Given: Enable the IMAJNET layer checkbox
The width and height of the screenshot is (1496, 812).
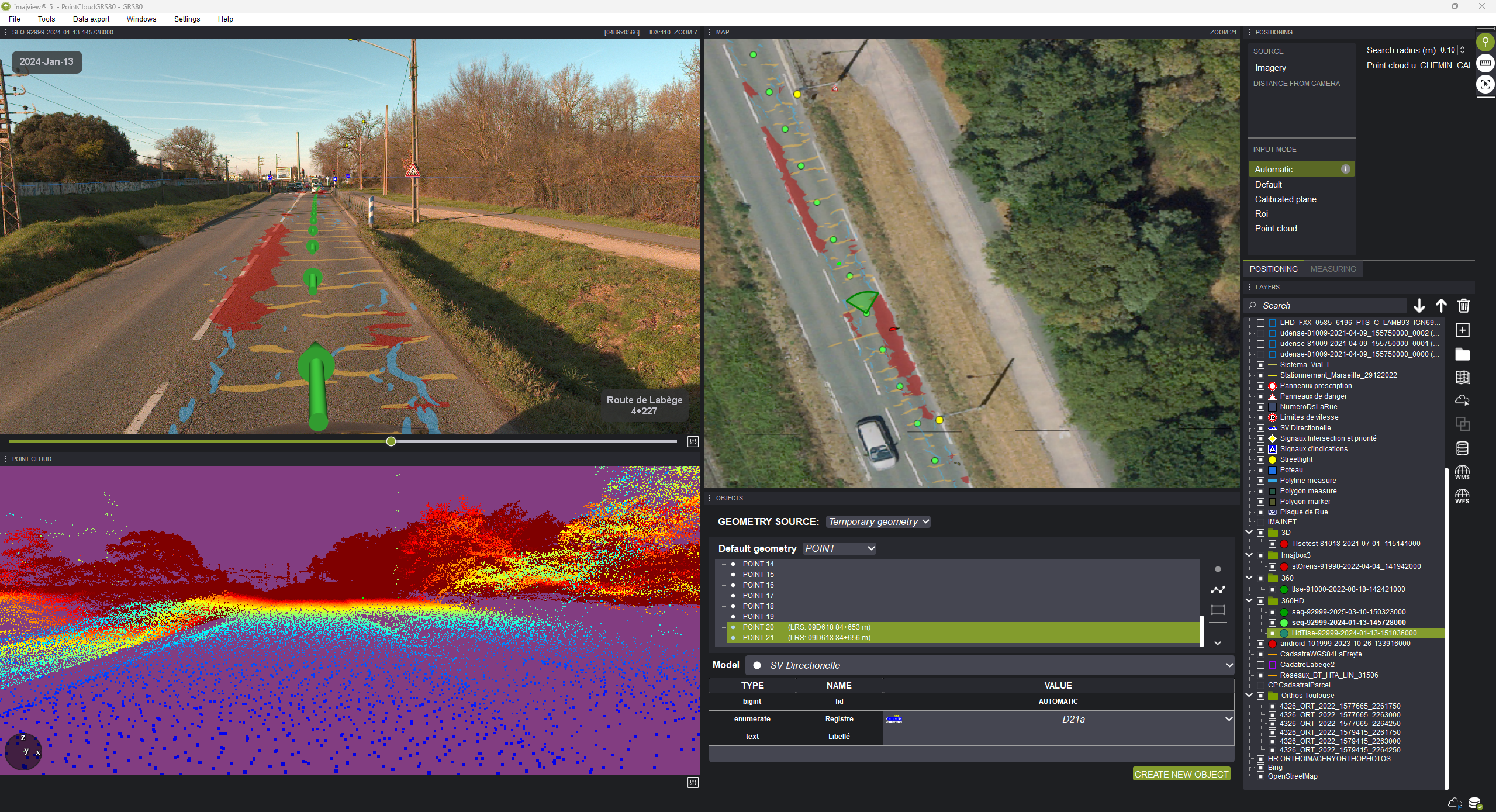Looking at the screenshot, I should [x=1260, y=522].
